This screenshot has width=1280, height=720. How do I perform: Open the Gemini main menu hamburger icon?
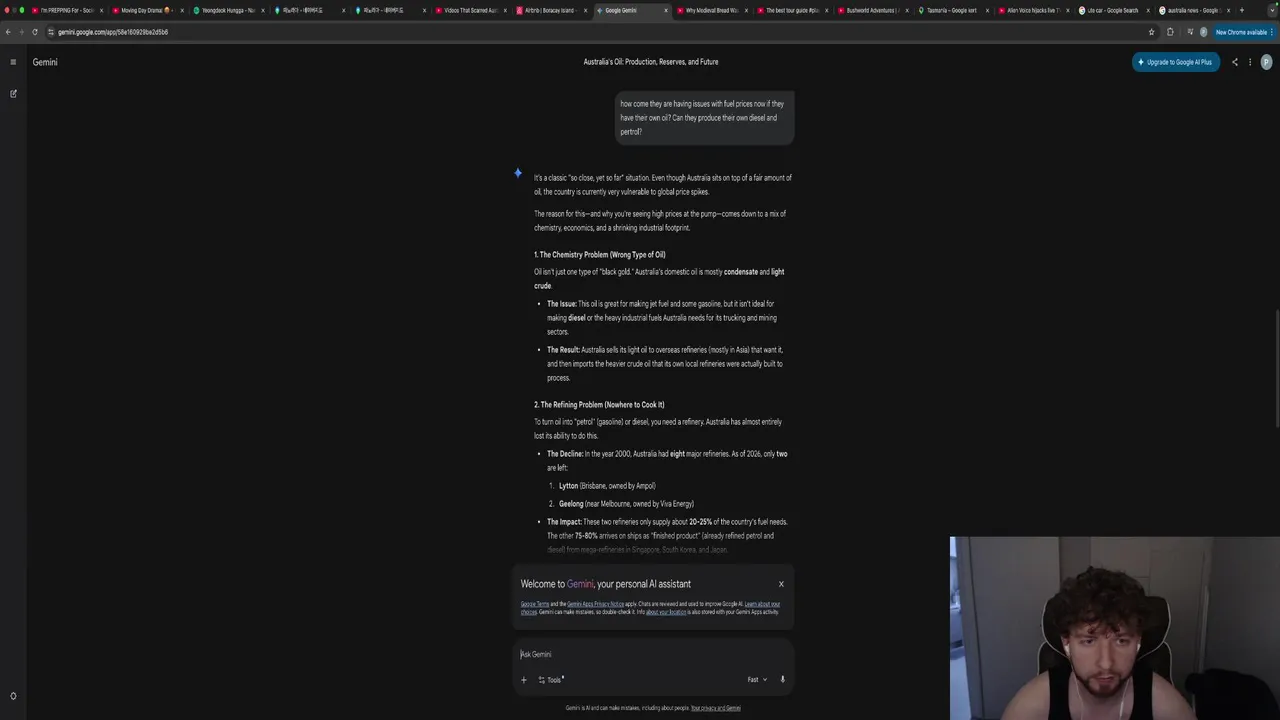tap(13, 62)
